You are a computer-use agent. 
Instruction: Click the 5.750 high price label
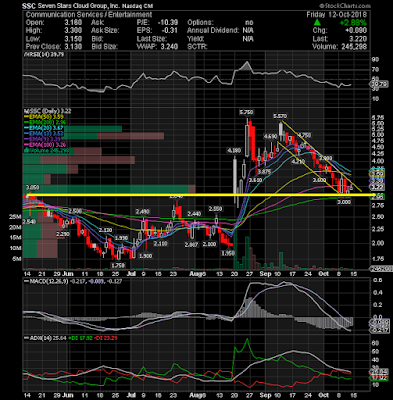click(246, 112)
